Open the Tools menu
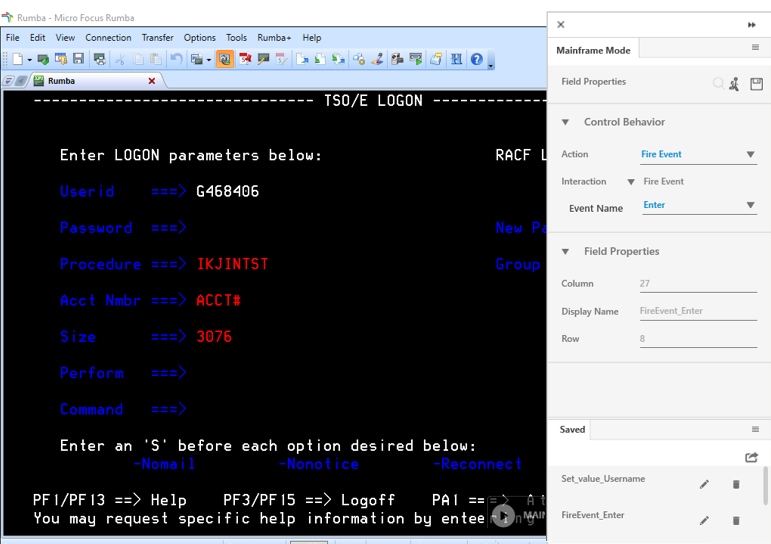Screen dimensions: 771x544 (x=237, y=38)
